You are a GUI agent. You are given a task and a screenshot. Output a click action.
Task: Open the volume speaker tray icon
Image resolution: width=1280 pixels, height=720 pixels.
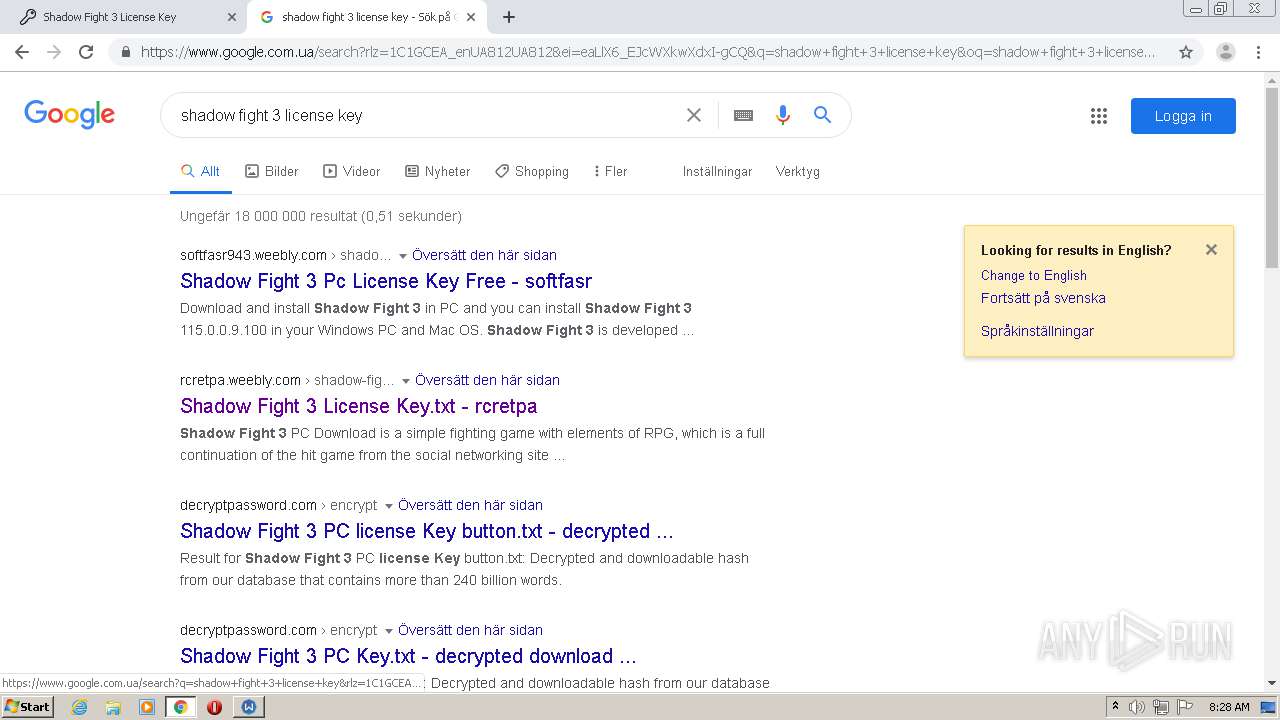tap(1136, 707)
